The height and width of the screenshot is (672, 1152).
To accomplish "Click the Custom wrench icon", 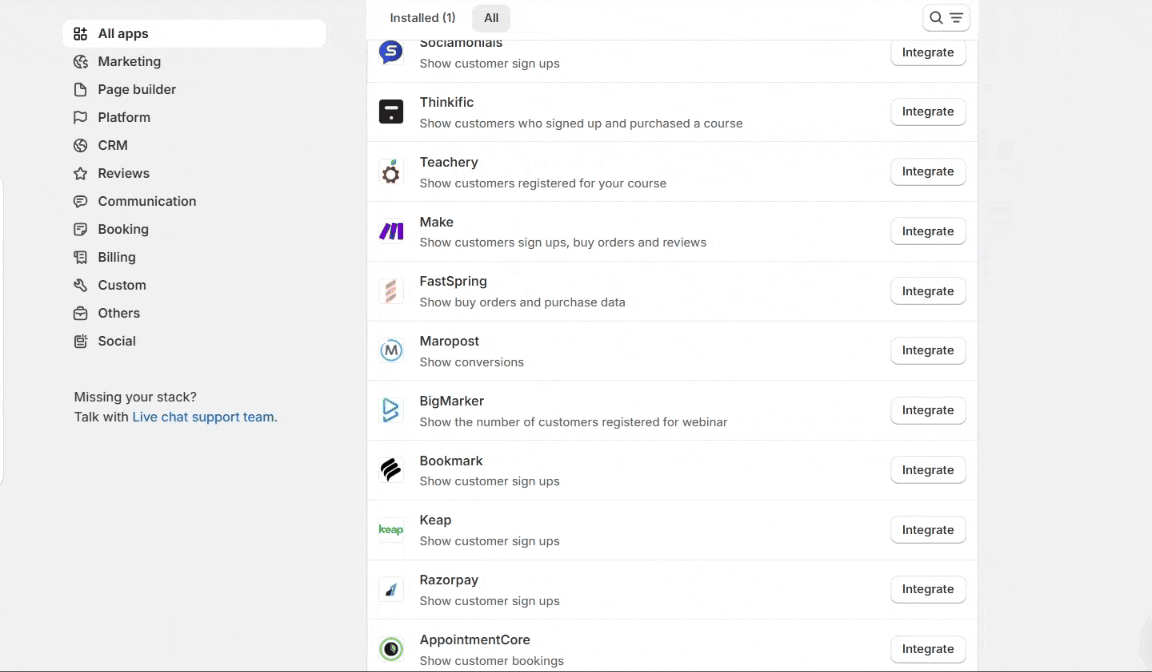I will click(80, 285).
